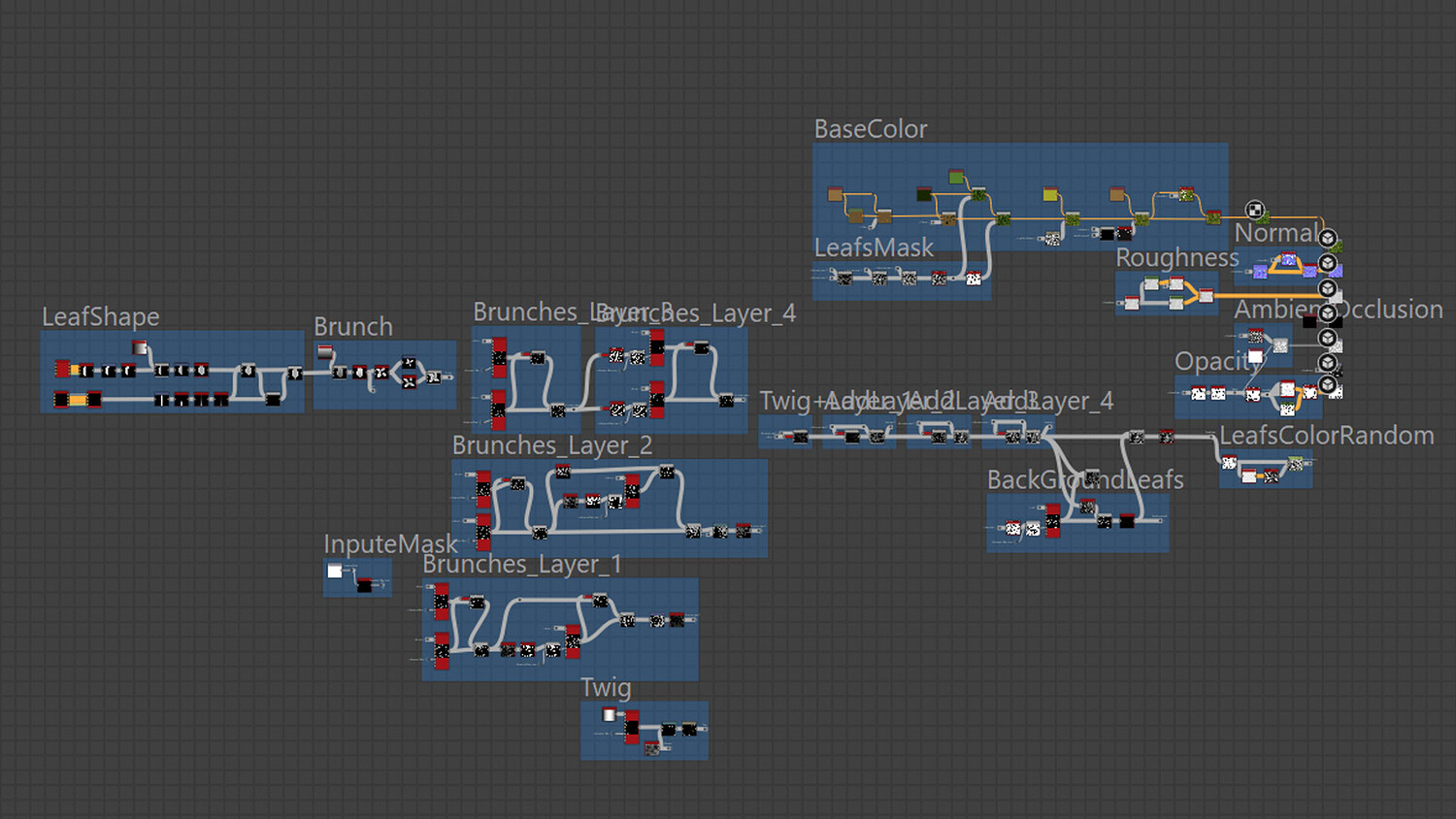Click the Twig frame title above bottom frame
1456x819 pixels.
(606, 688)
